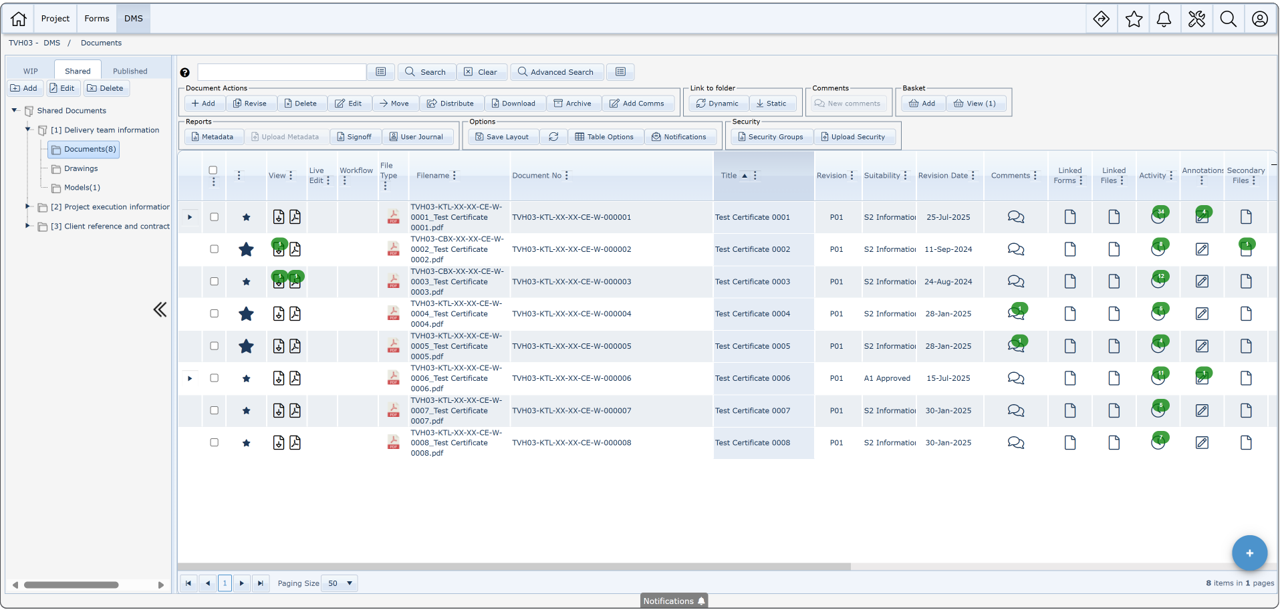Click the diamond arrow icon in the header
Viewport: 1280px width, 610px height.
pos(1102,18)
